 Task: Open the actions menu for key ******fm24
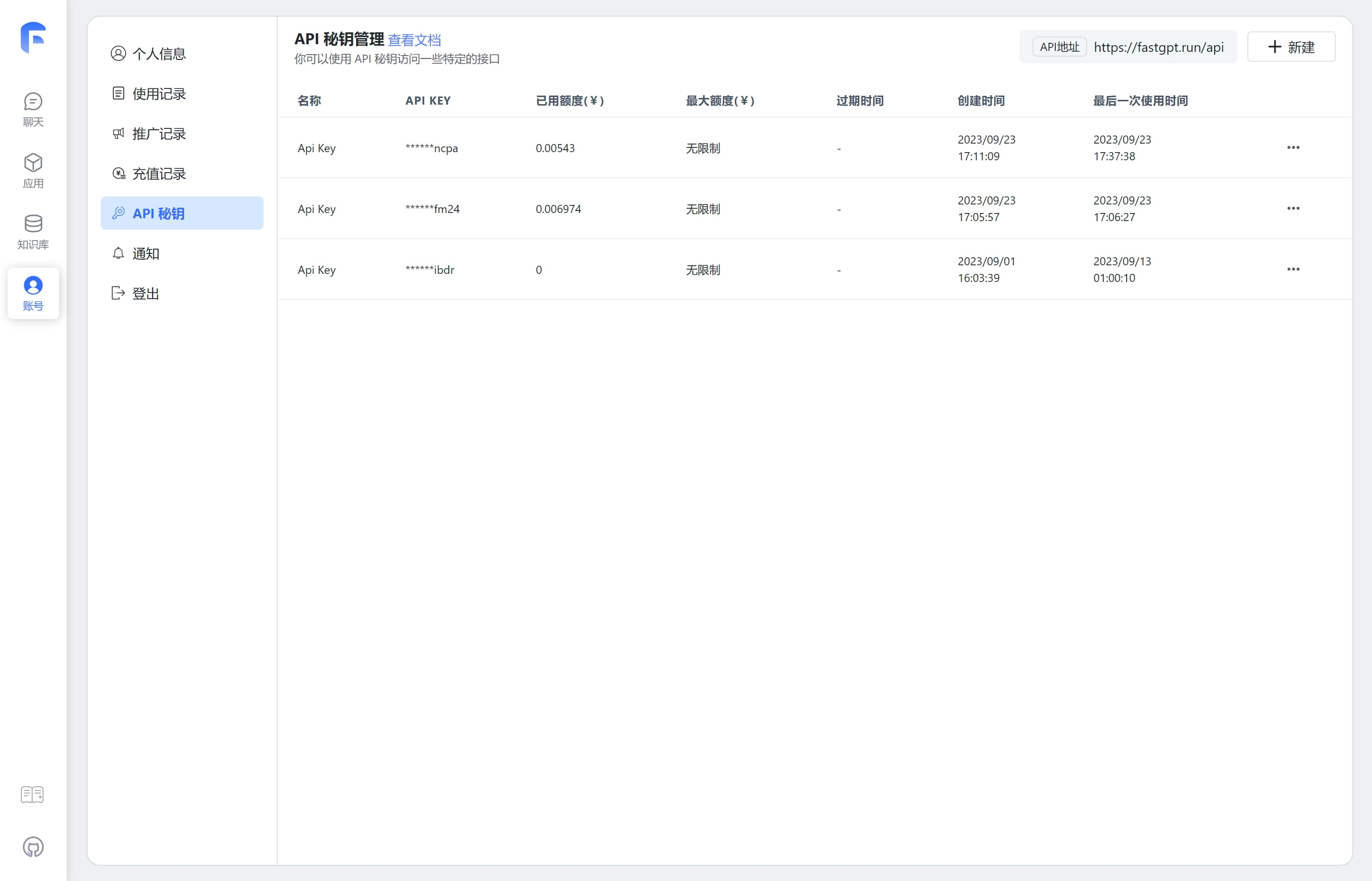[x=1293, y=208]
